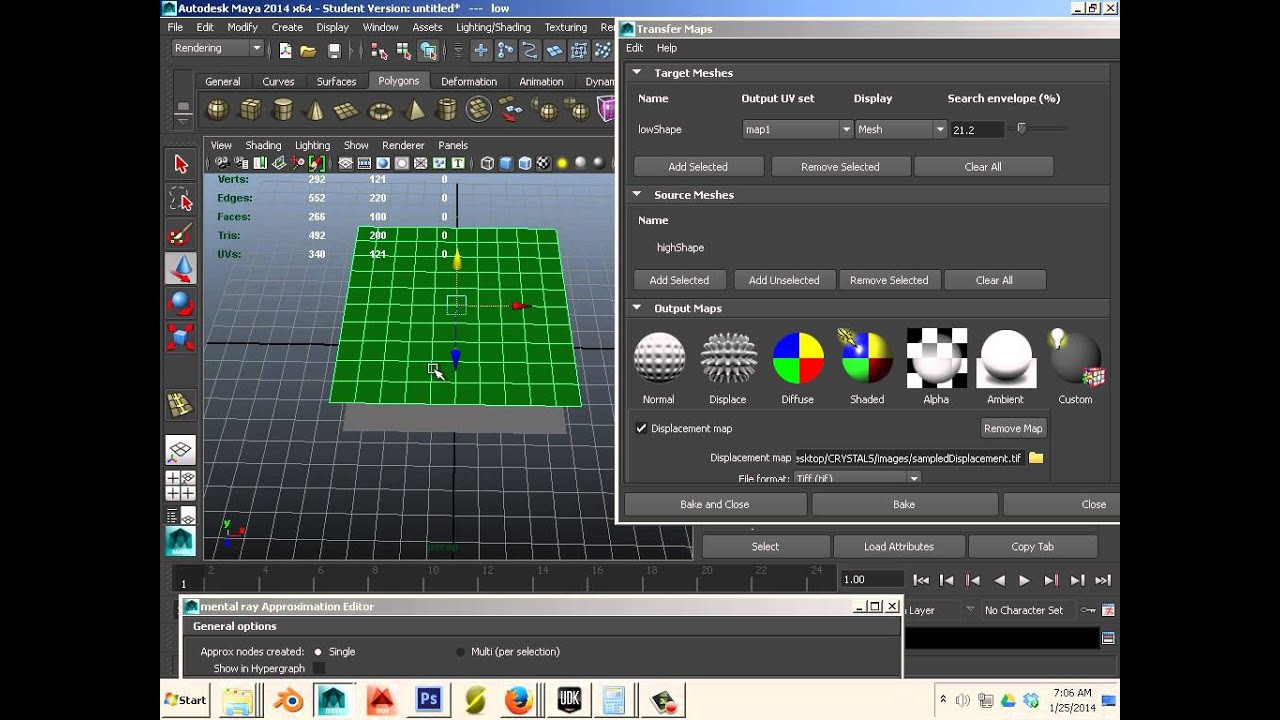
Task: Create a polygon cylinder from the shelf
Action: [283, 109]
